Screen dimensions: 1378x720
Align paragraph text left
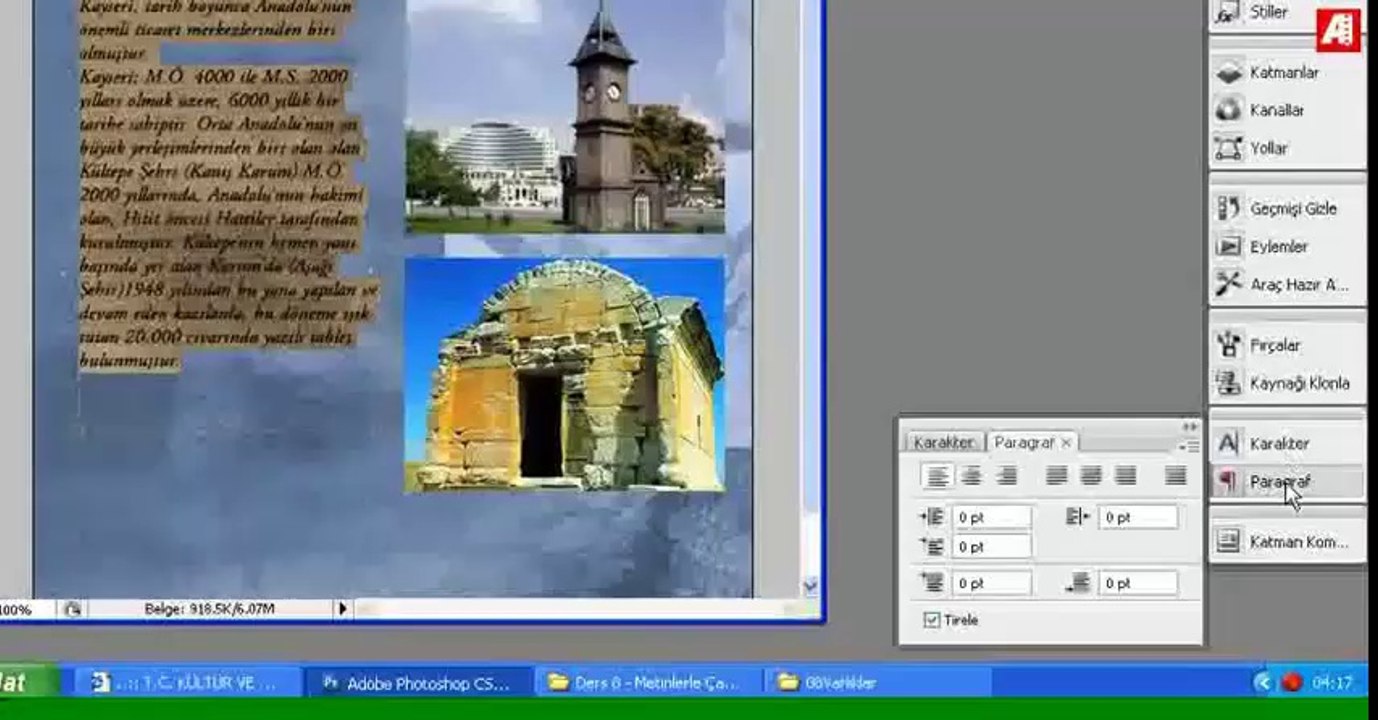pos(937,477)
